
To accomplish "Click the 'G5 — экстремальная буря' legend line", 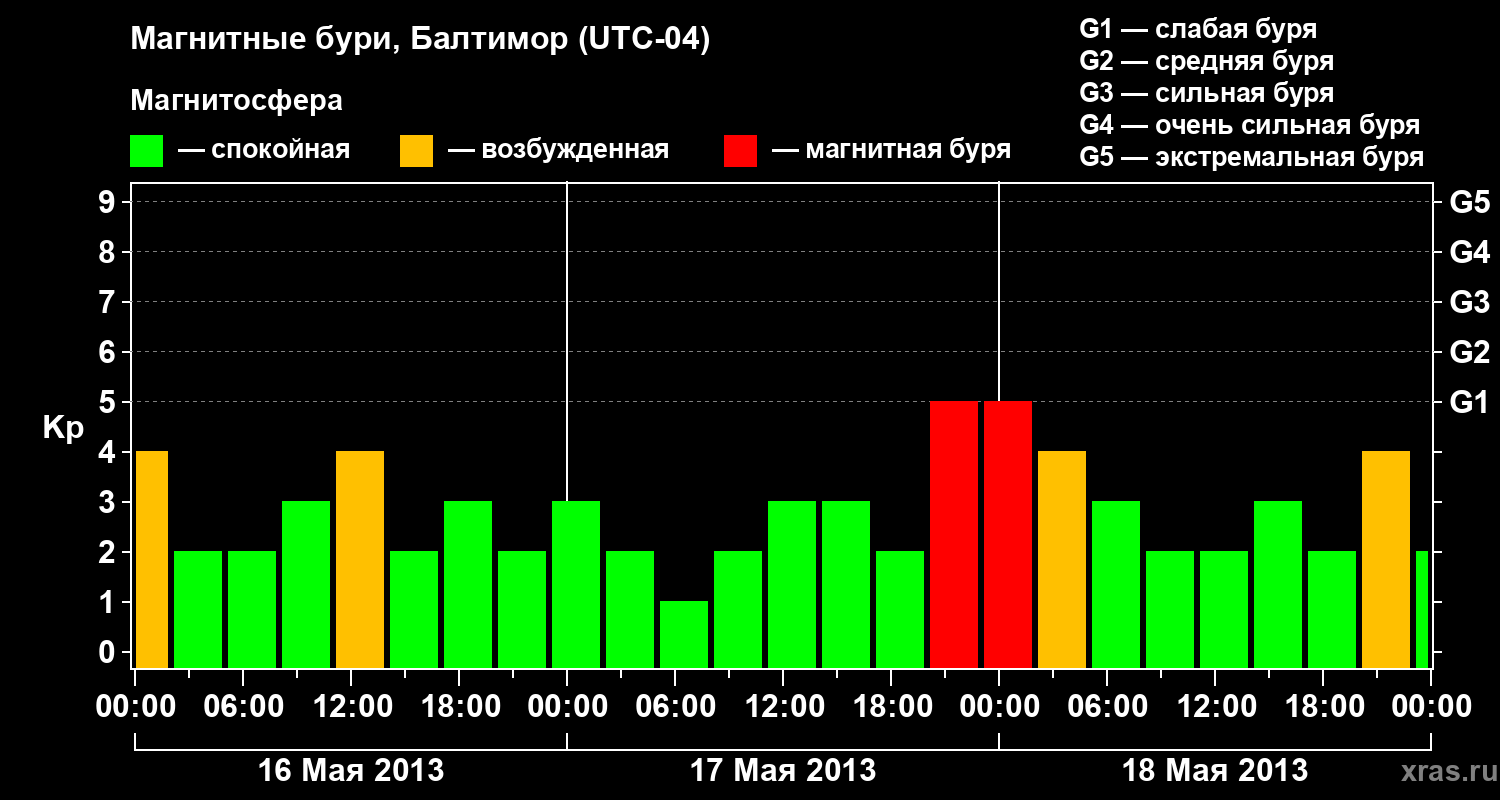I will pos(1252,157).
